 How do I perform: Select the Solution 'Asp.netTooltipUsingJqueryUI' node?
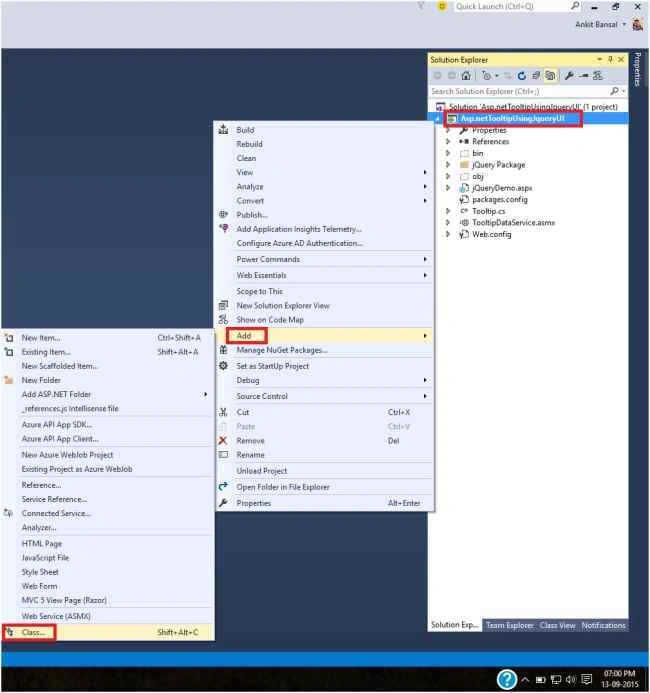tap(533, 107)
